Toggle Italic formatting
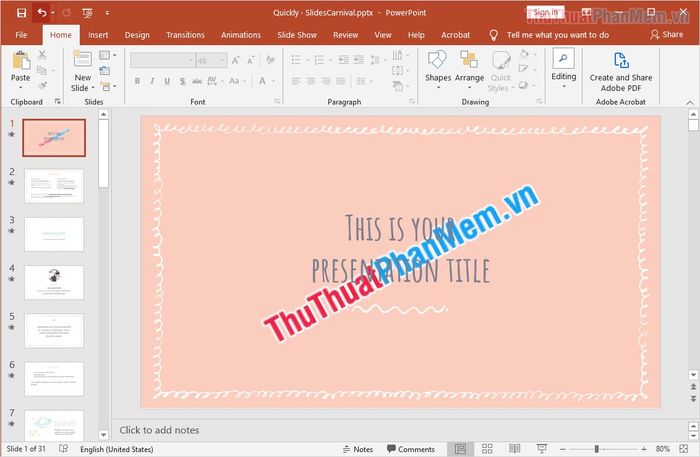This screenshot has width=700, height=457. tap(152, 81)
